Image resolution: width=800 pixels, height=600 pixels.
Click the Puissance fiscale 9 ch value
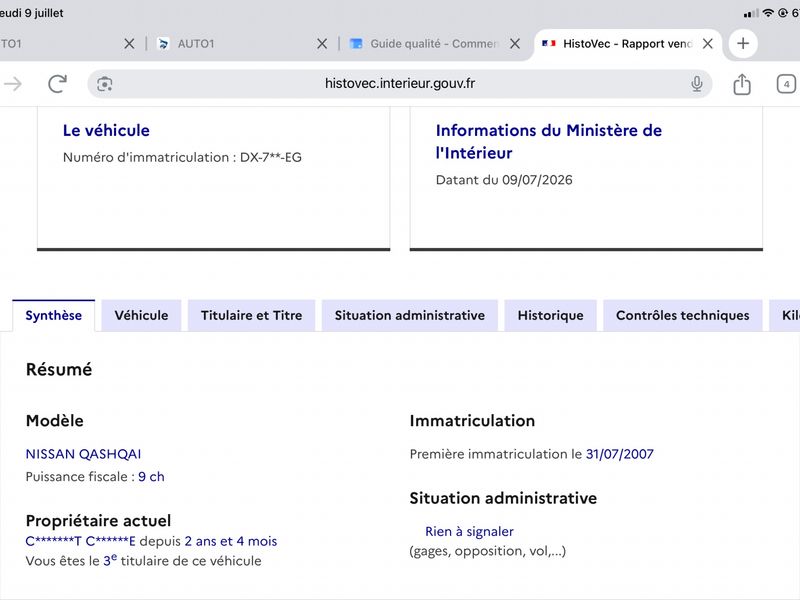151,477
